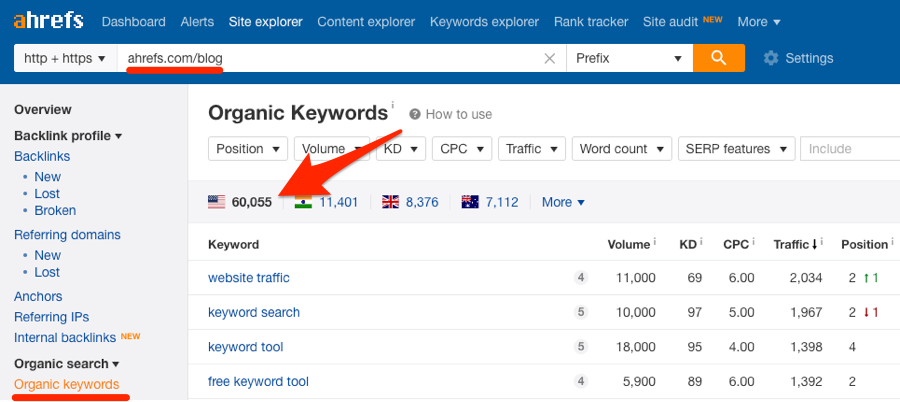Click the Ahrefs logo
The height and width of the screenshot is (402, 900).
(x=49, y=21)
